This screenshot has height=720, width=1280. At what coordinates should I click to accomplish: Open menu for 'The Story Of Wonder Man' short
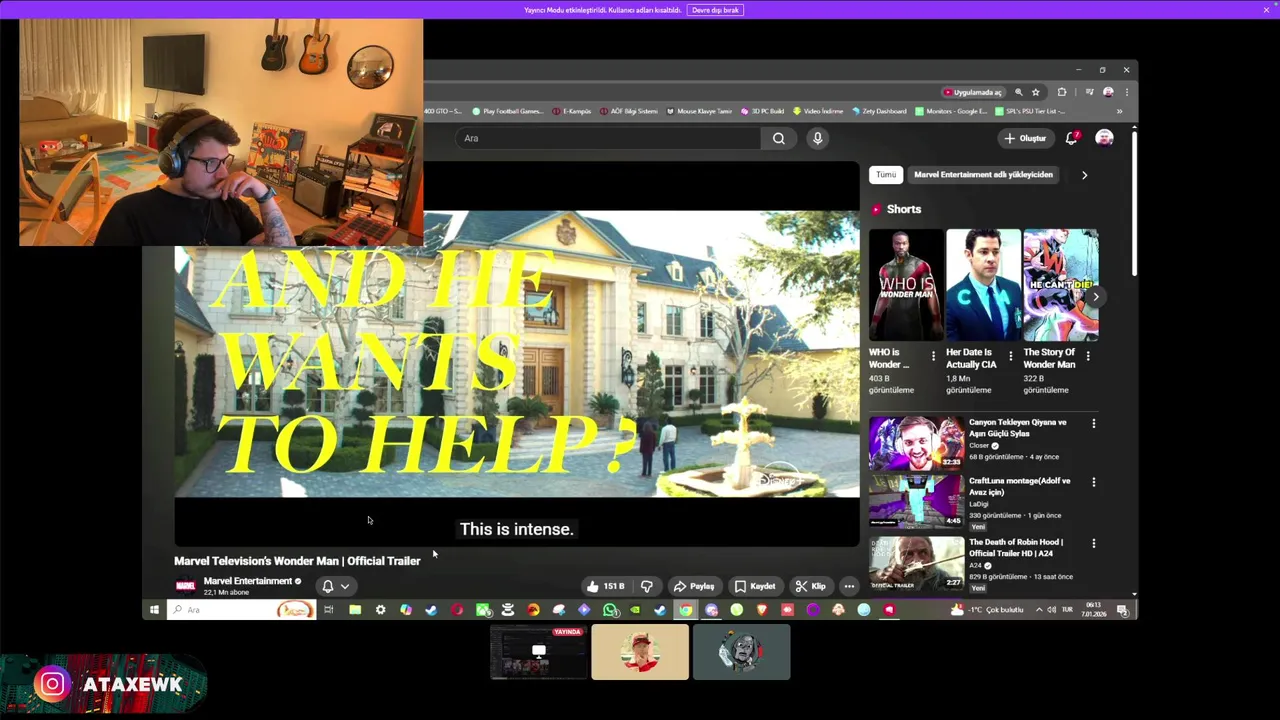tap(1088, 356)
